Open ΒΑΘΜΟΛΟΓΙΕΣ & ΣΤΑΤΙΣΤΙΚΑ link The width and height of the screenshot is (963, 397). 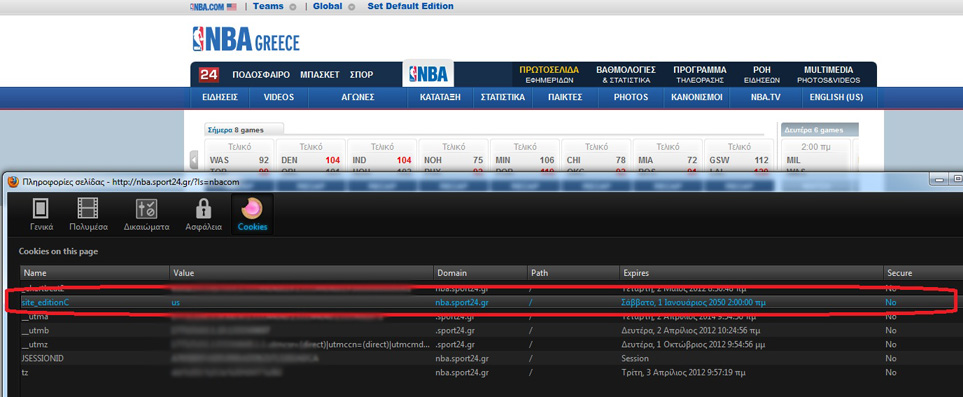(x=626, y=74)
